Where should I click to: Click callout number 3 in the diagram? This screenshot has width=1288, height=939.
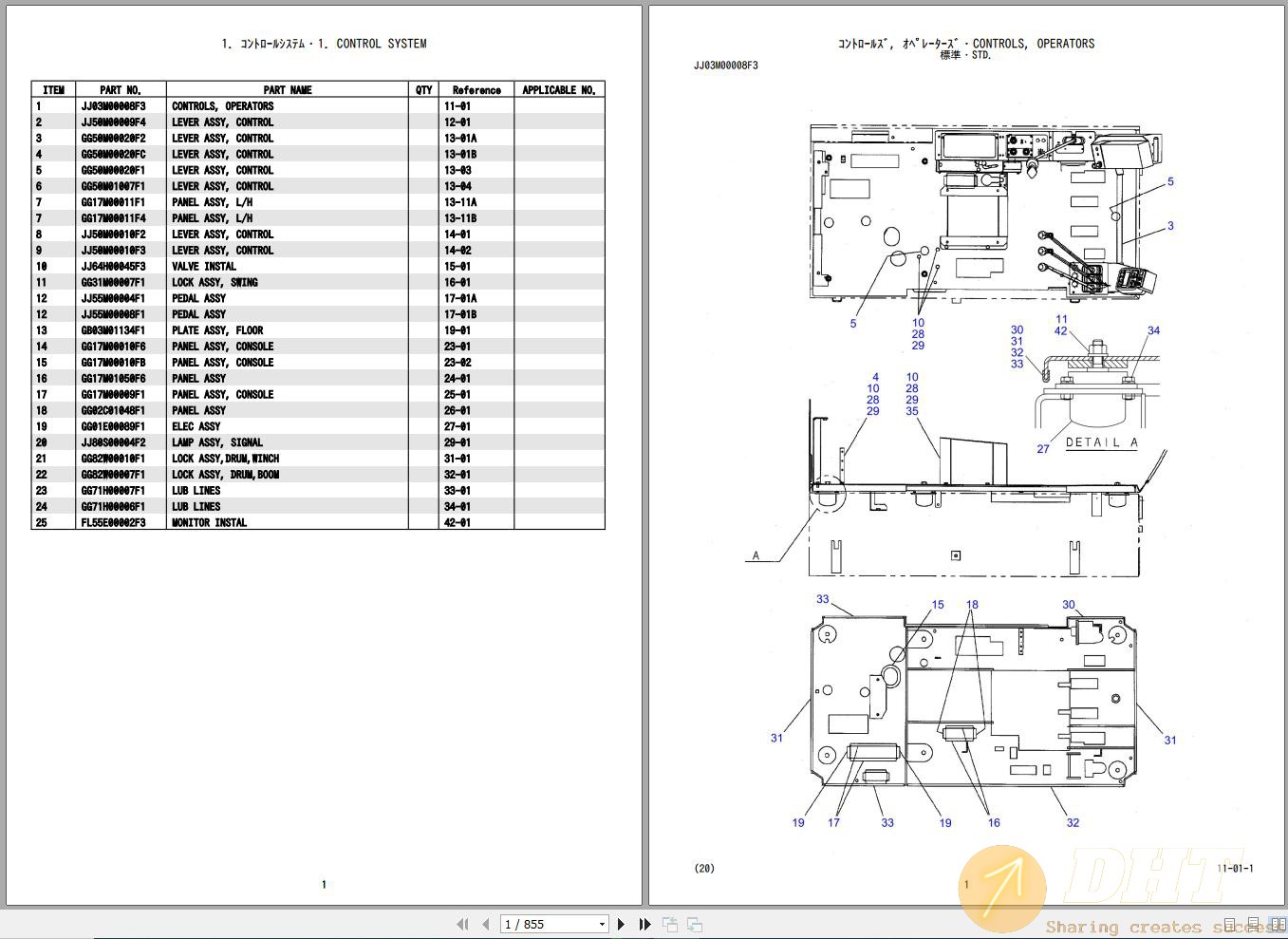(x=1170, y=226)
